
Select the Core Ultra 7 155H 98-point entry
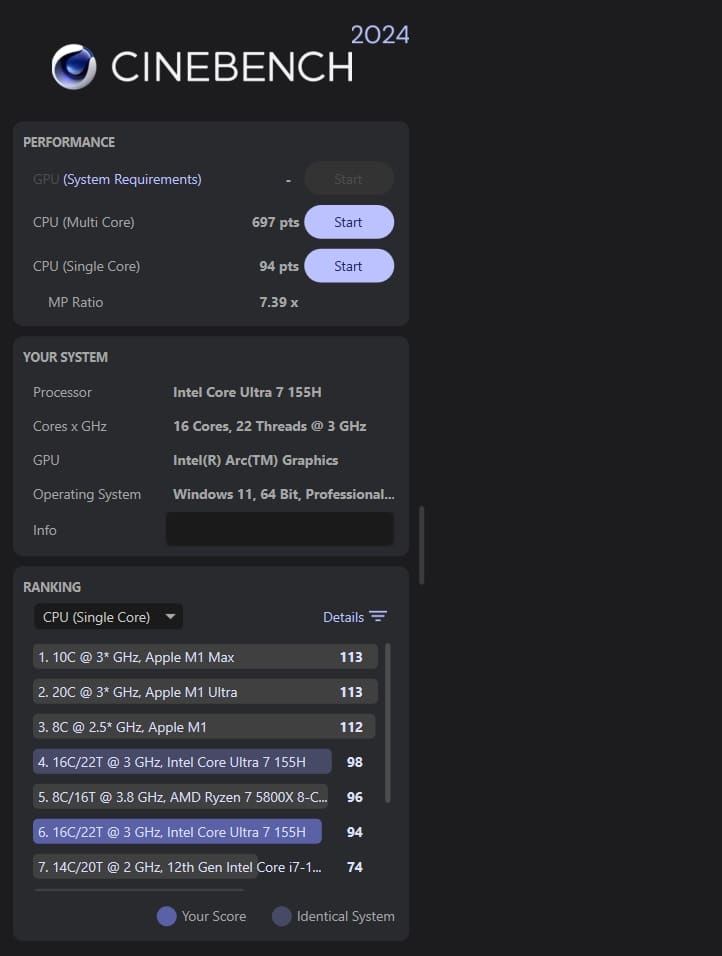point(182,762)
